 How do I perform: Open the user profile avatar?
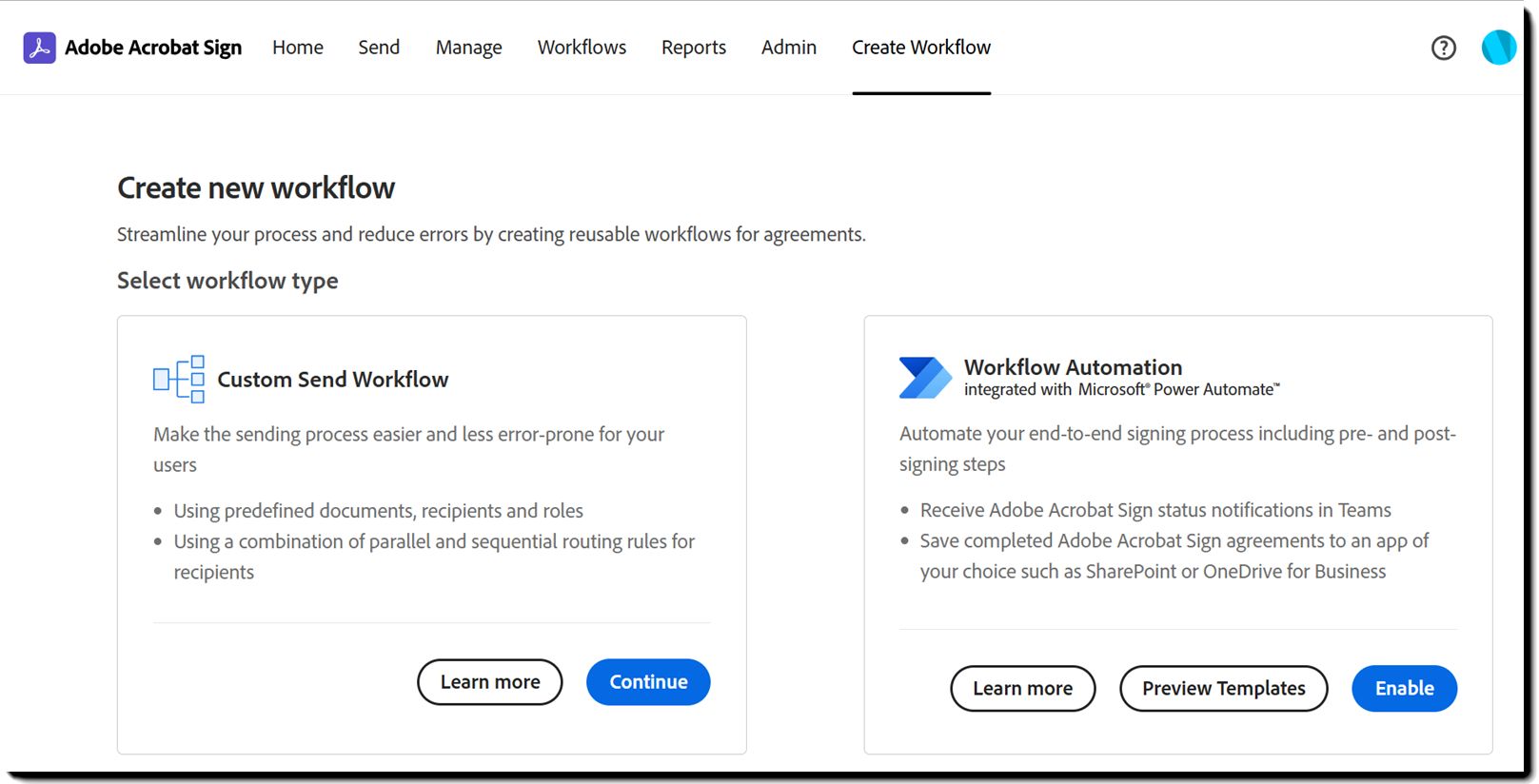[1498, 48]
